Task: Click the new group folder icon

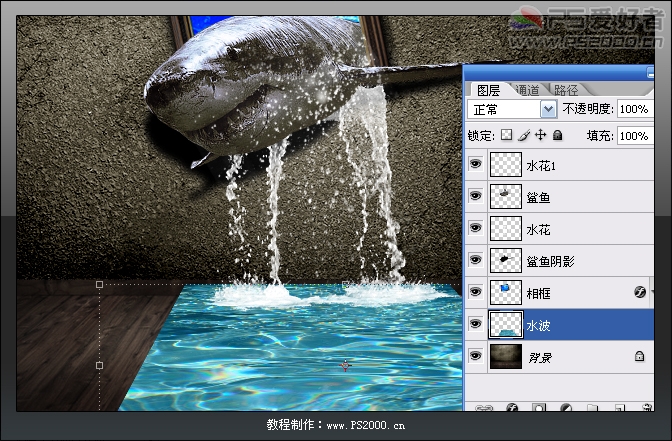Action: (592, 408)
